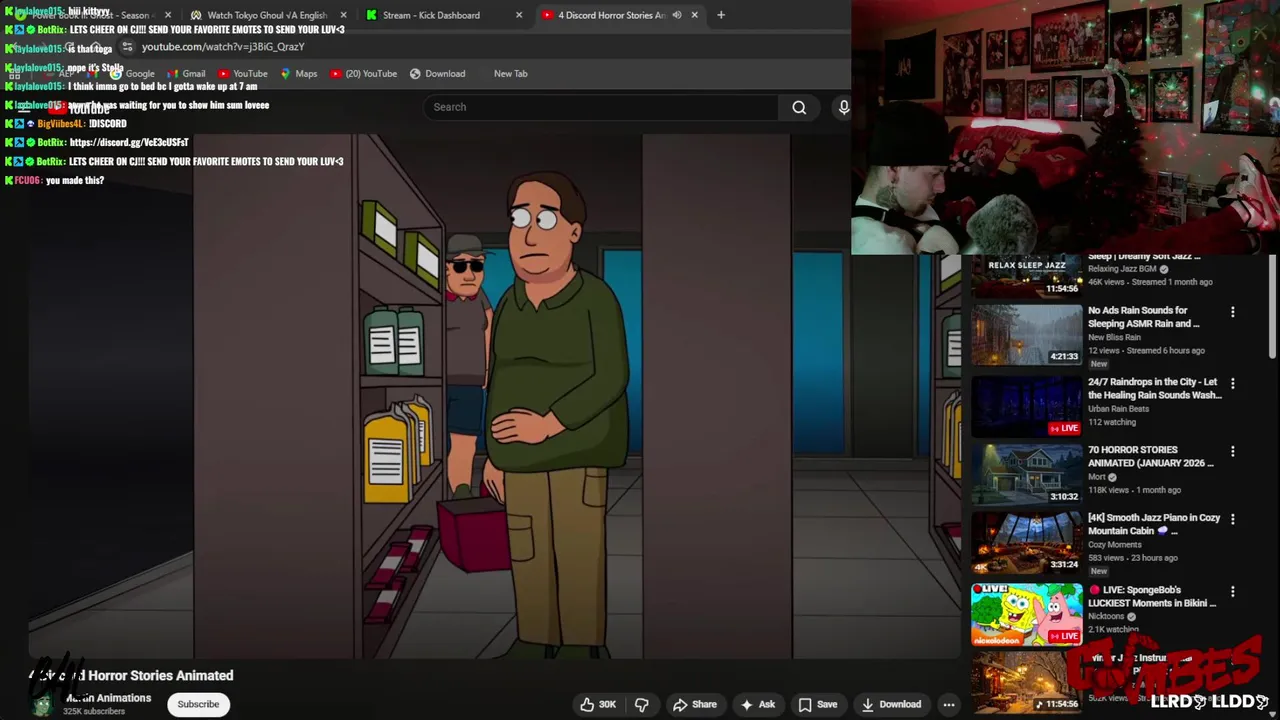
Task: Click the YouTube search input field
Action: coord(601,107)
